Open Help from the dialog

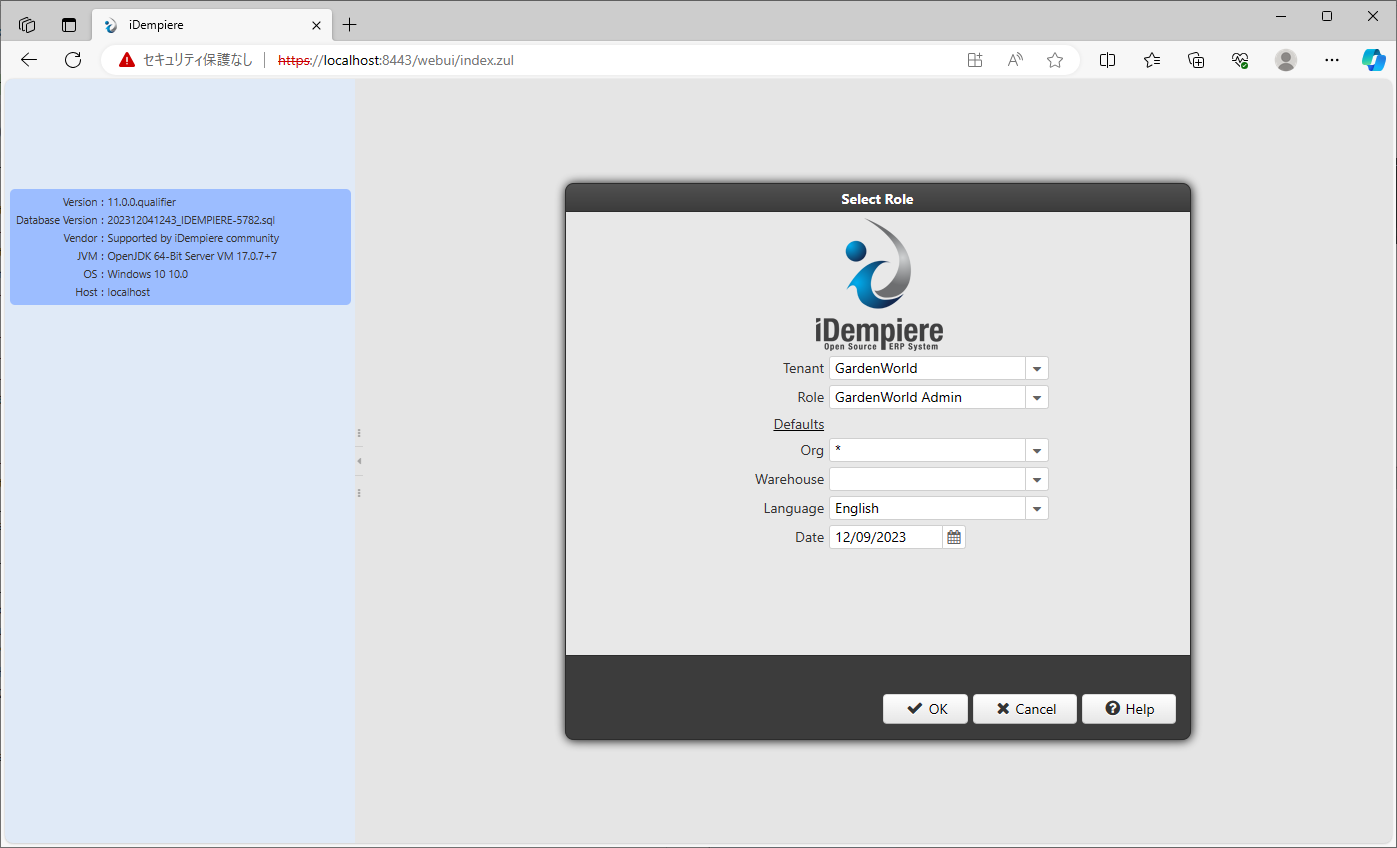click(x=1129, y=709)
